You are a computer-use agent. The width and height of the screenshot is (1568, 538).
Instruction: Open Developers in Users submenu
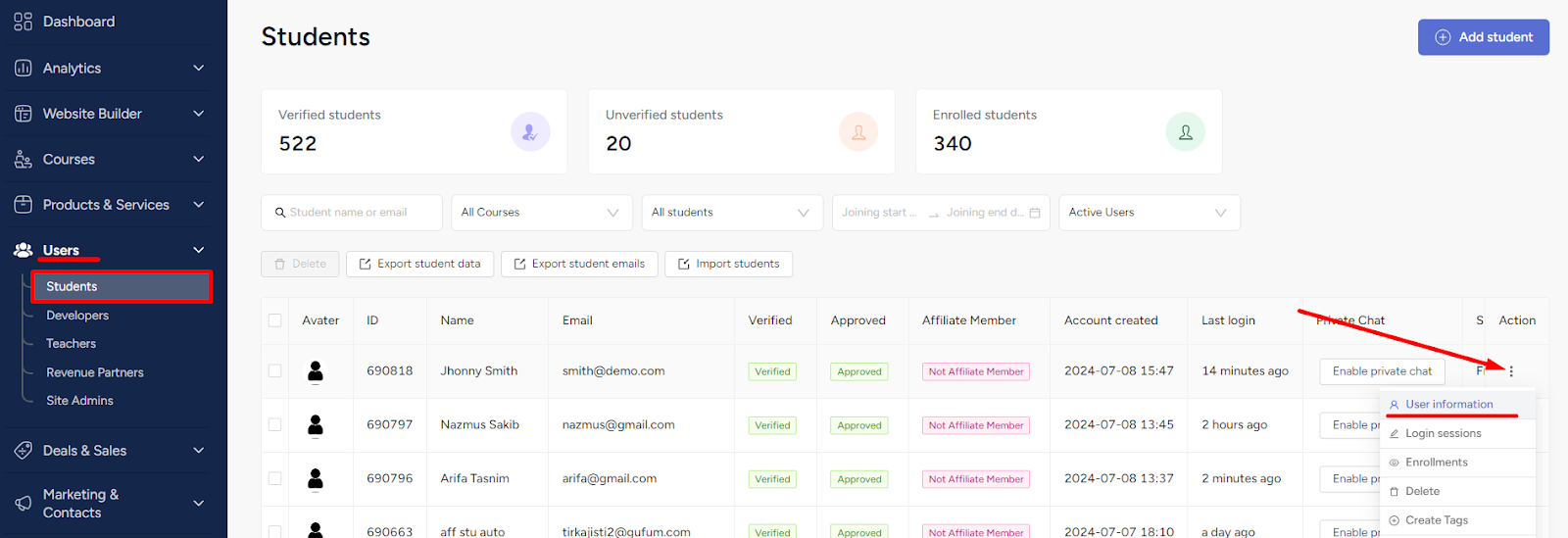coord(77,316)
